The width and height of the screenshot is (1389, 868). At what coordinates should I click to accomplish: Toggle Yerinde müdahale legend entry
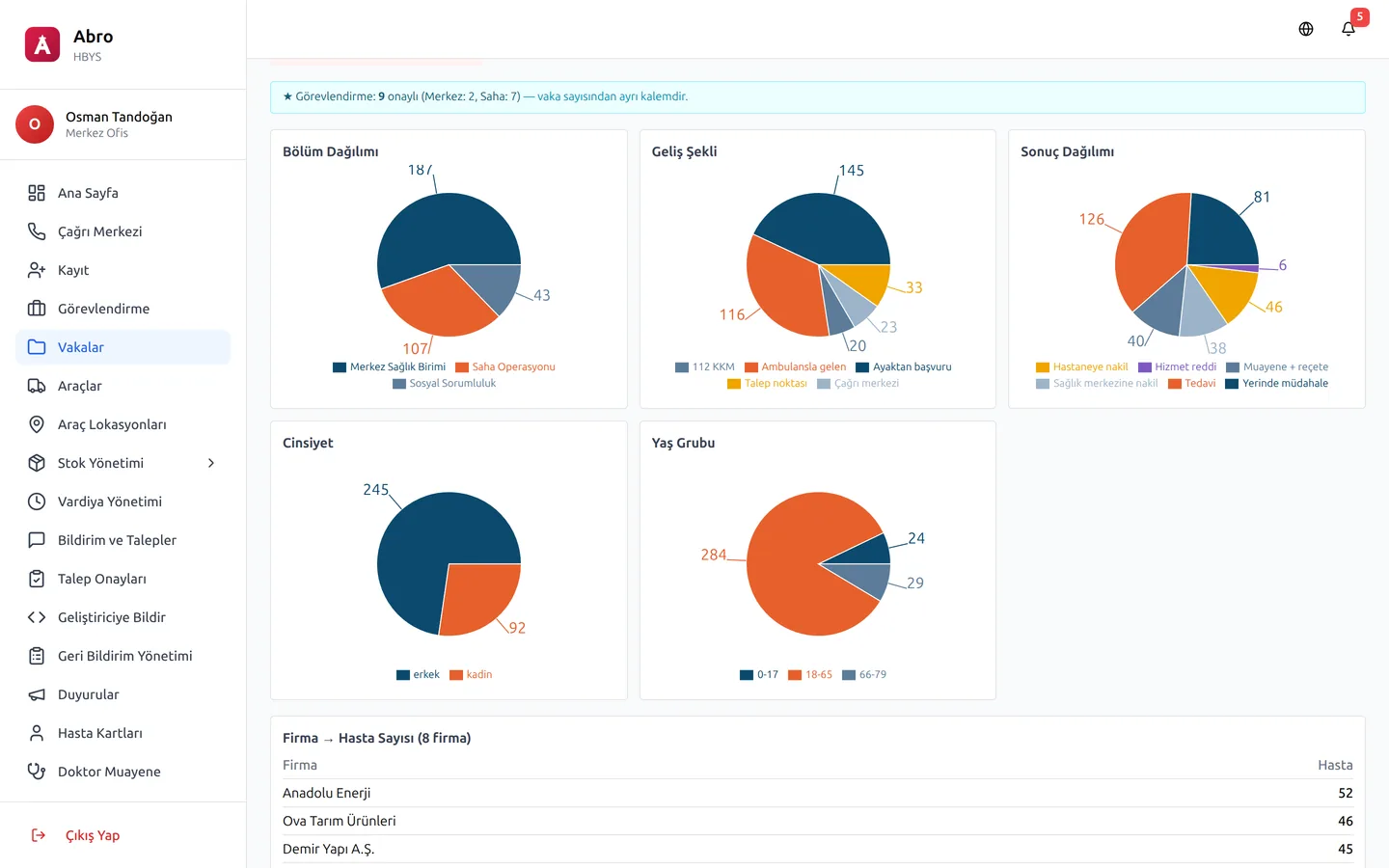[1276, 384]
